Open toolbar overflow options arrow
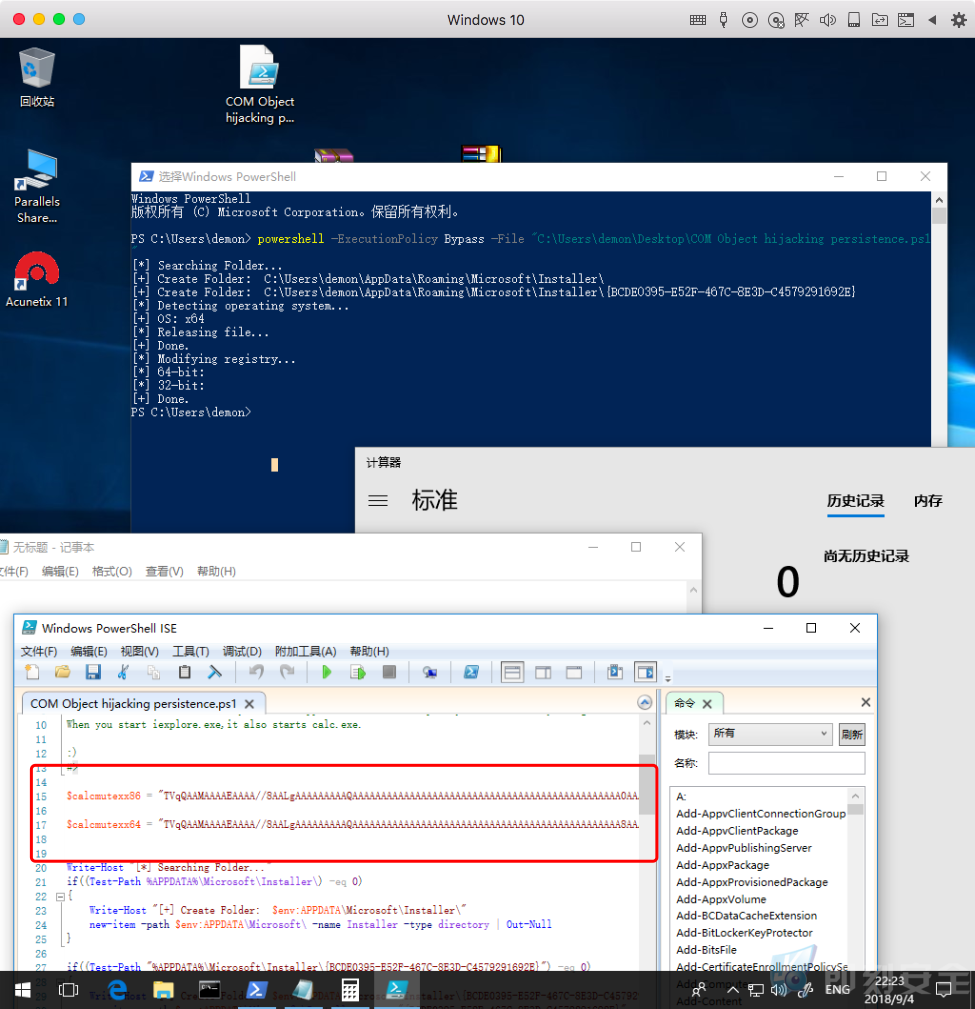 (x=667, y=678)
